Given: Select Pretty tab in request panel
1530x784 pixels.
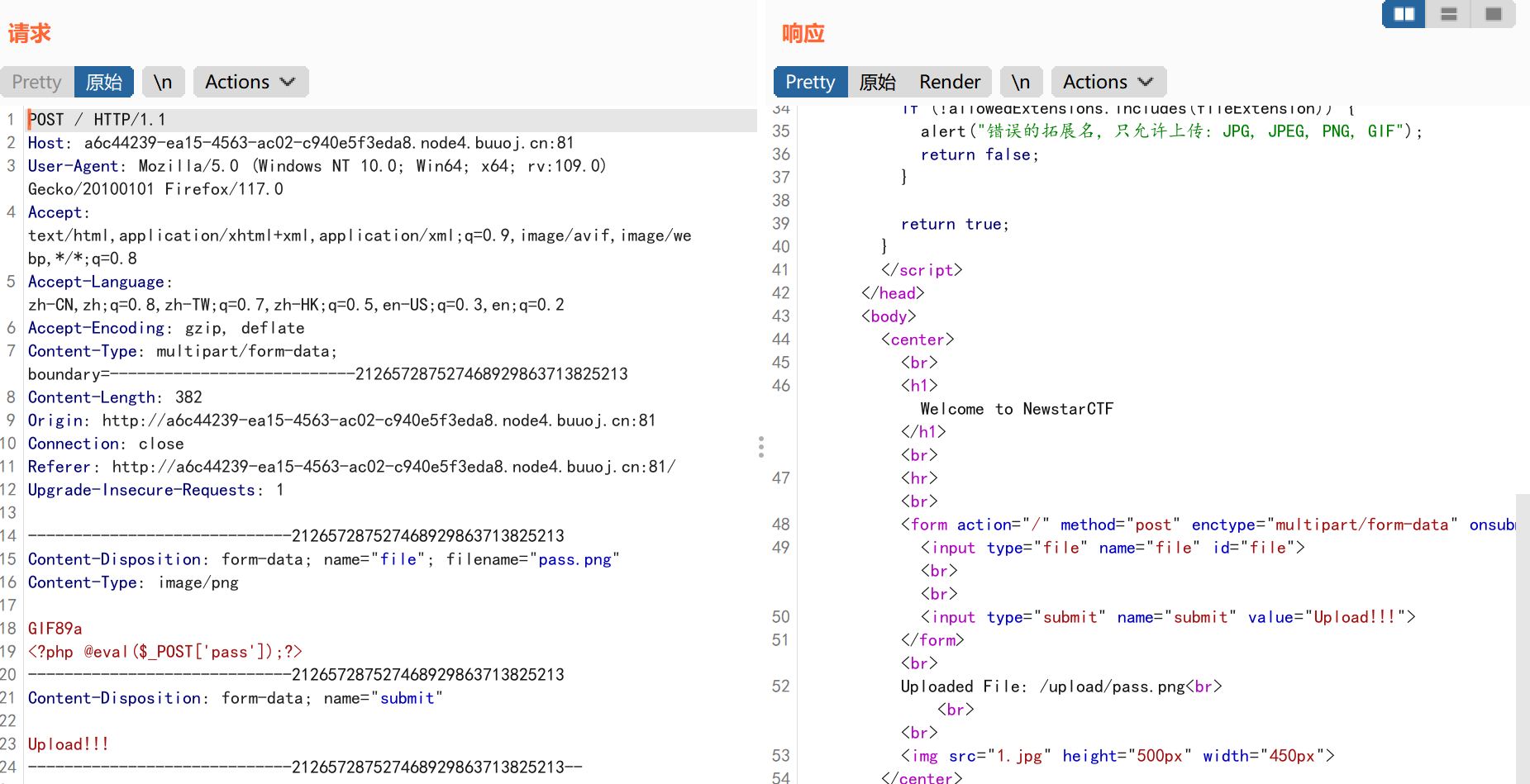Looking at the screenshot, I should click(36, 82).
